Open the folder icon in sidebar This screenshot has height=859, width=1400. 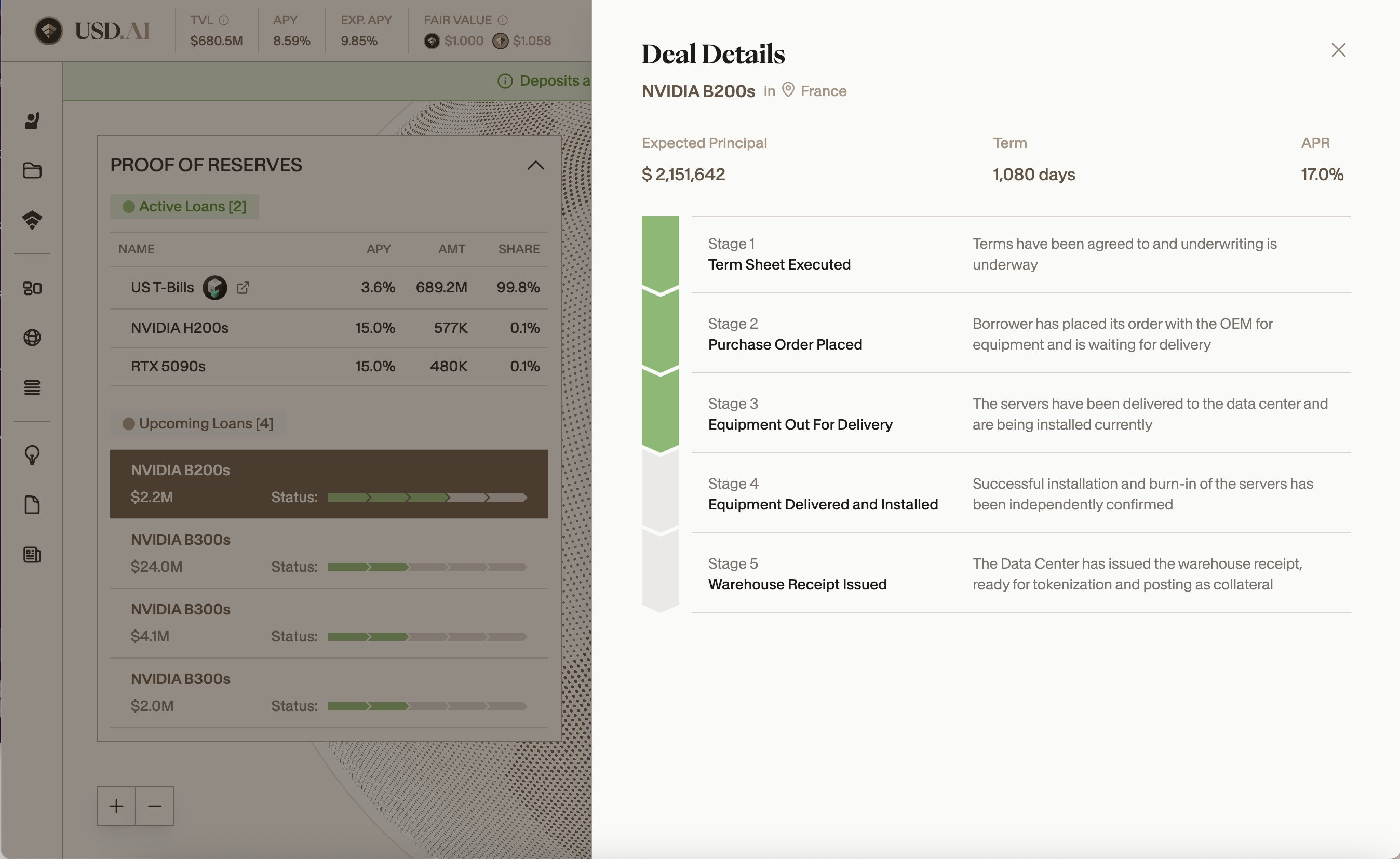pos(32,170)
